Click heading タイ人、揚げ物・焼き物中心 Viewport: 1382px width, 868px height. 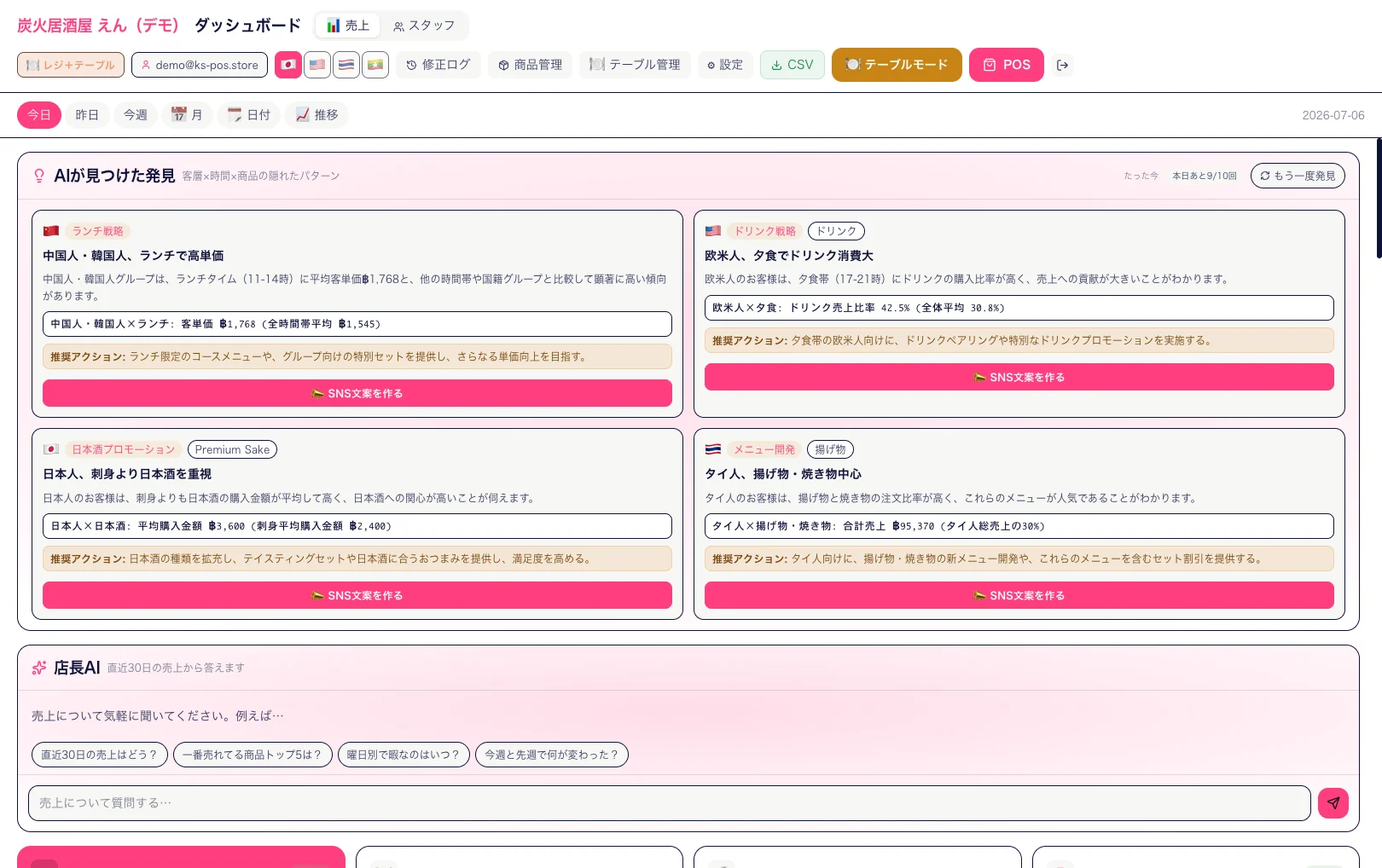click(783, 474)
